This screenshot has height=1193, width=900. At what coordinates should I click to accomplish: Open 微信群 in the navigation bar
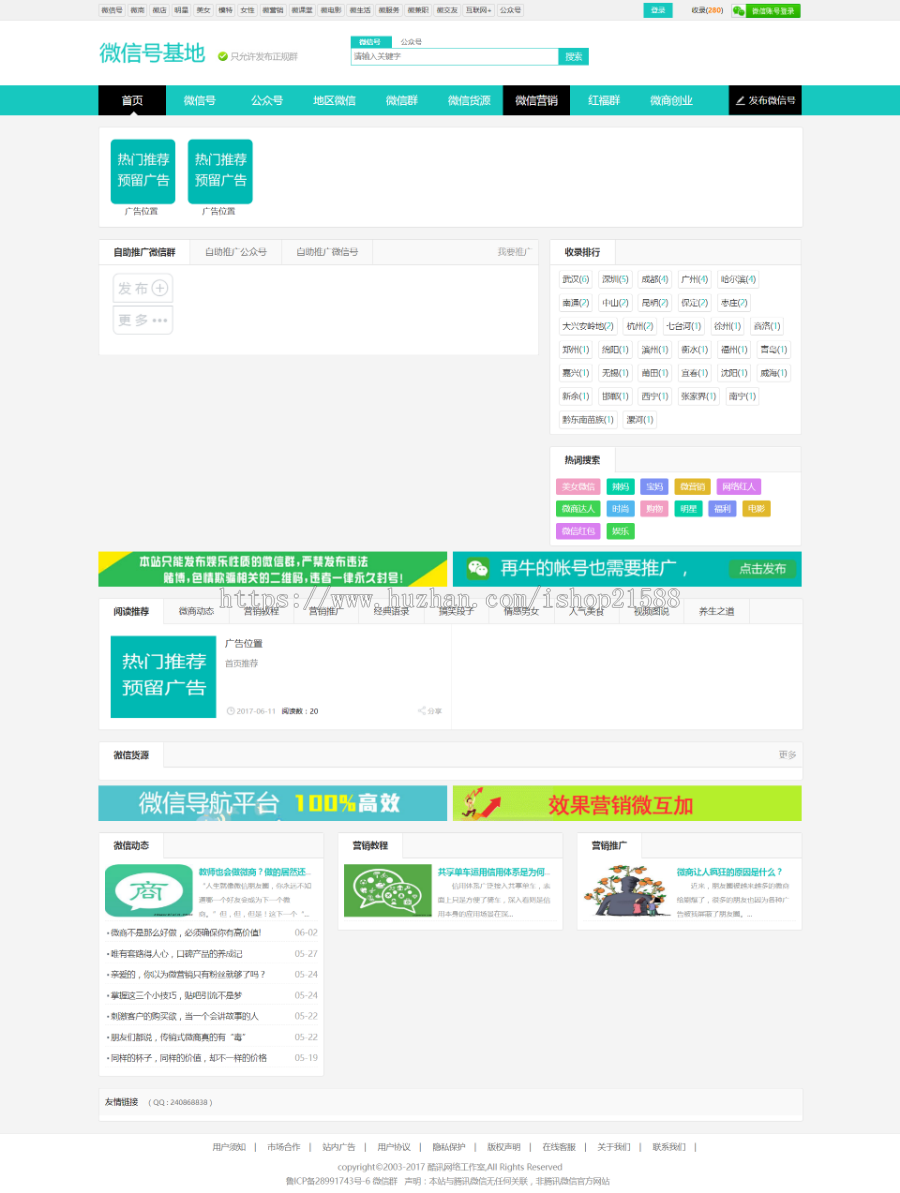pyautogui.click(x=402, y=100)
